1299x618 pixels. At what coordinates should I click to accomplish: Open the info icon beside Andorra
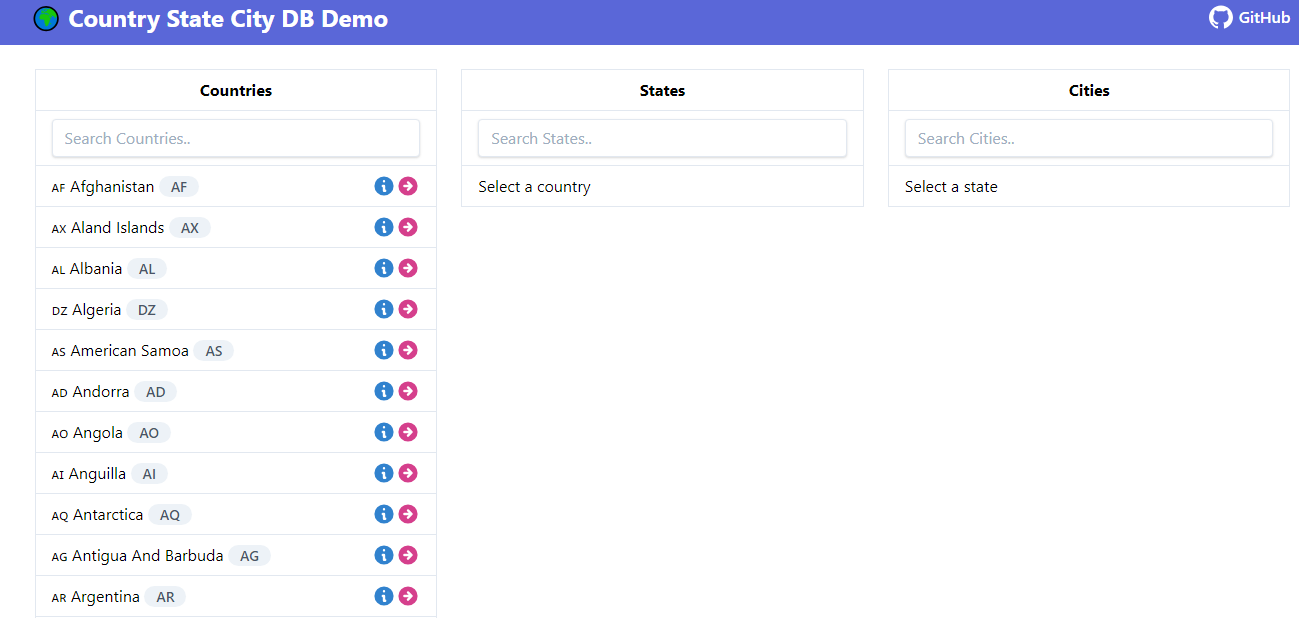(383, 391)
